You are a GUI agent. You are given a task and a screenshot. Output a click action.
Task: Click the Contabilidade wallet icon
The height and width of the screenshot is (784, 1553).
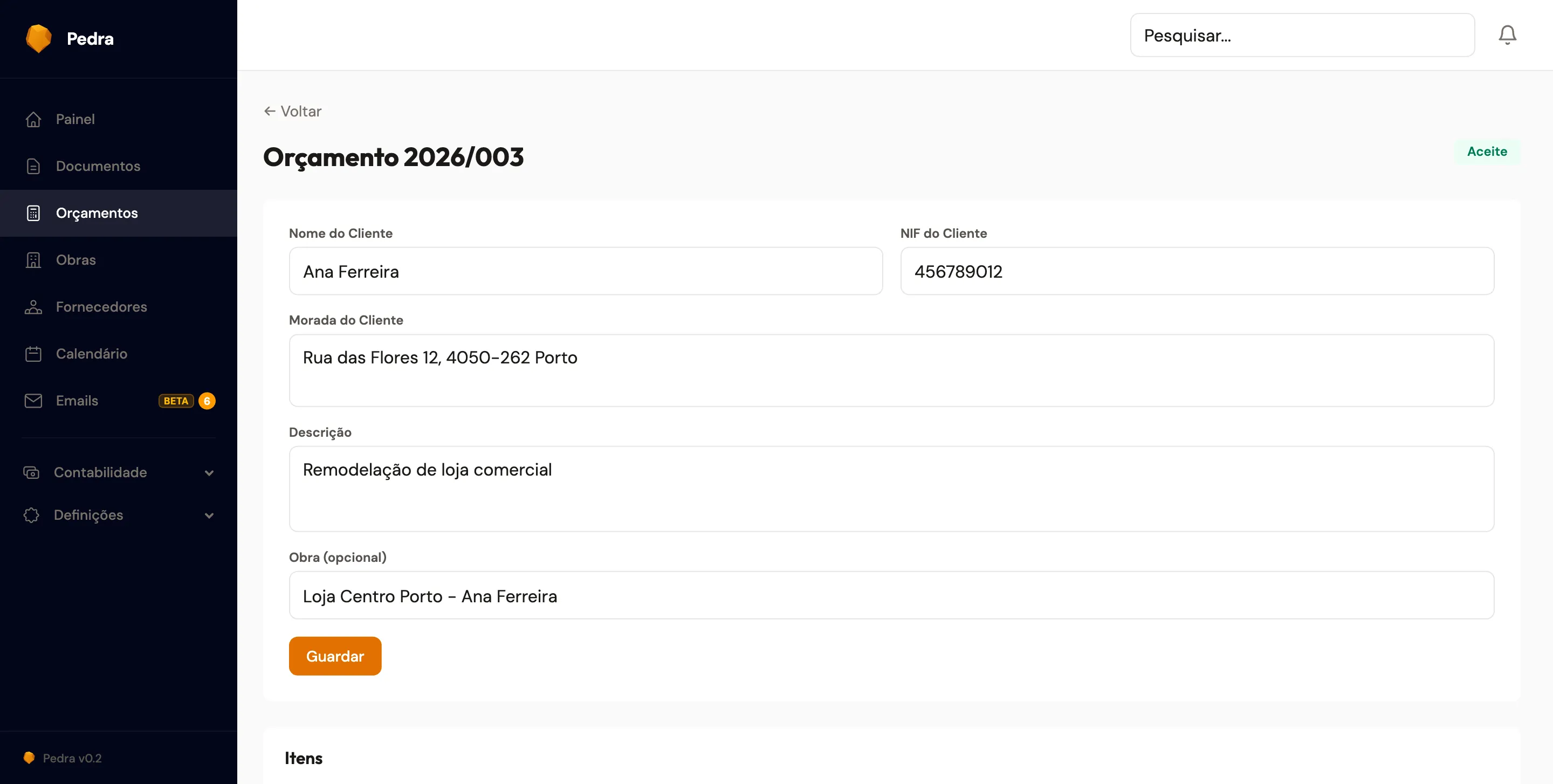point(31,472)
